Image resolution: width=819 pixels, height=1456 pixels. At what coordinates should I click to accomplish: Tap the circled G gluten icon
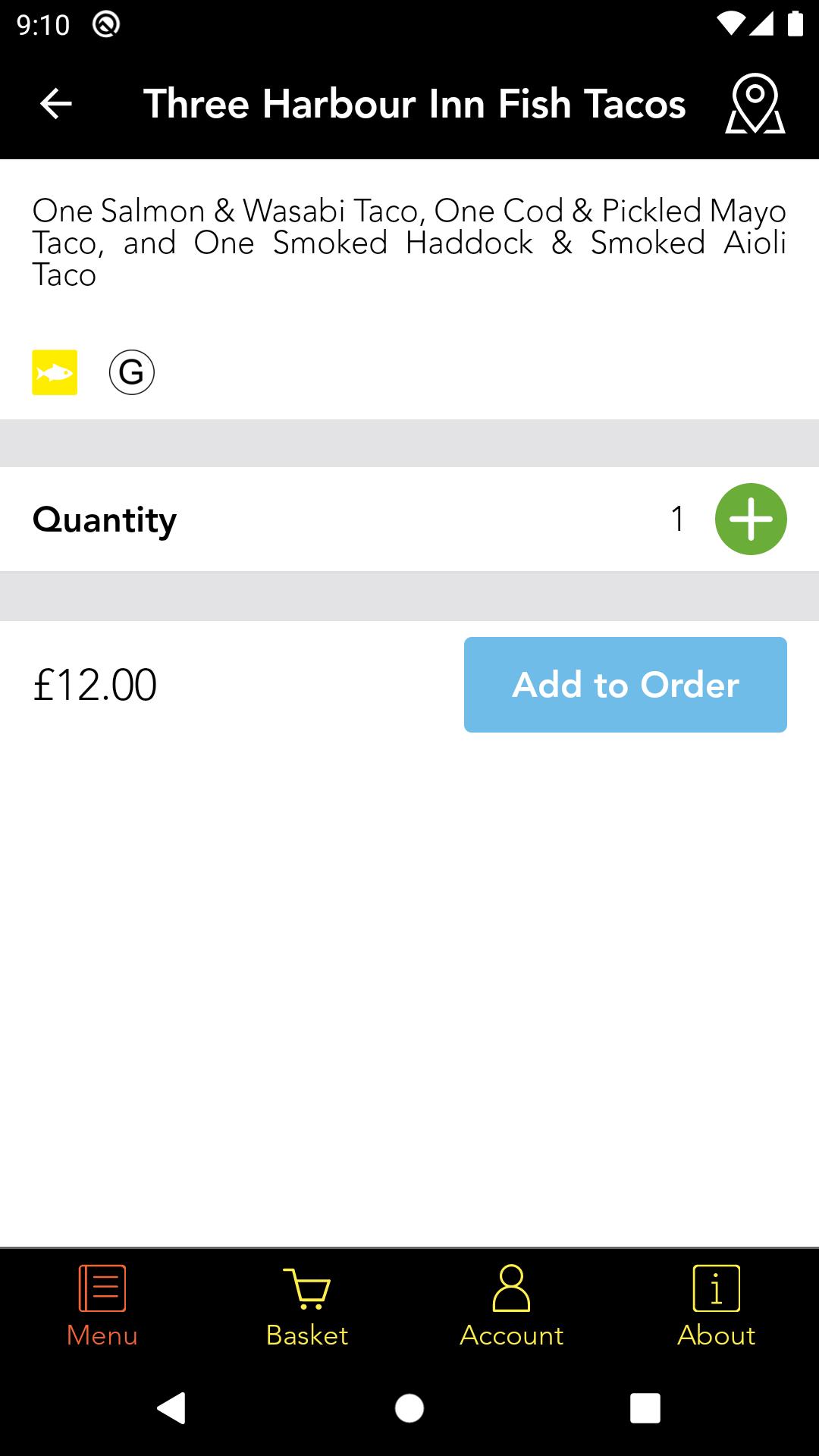pyautogui.click(x=132, y=372)
